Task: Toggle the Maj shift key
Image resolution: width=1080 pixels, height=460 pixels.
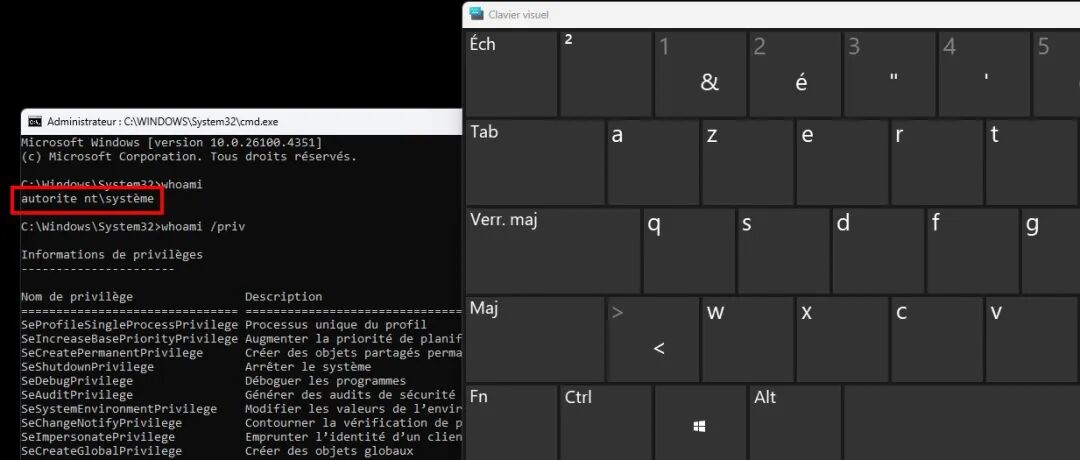Action: click(535, 339)
